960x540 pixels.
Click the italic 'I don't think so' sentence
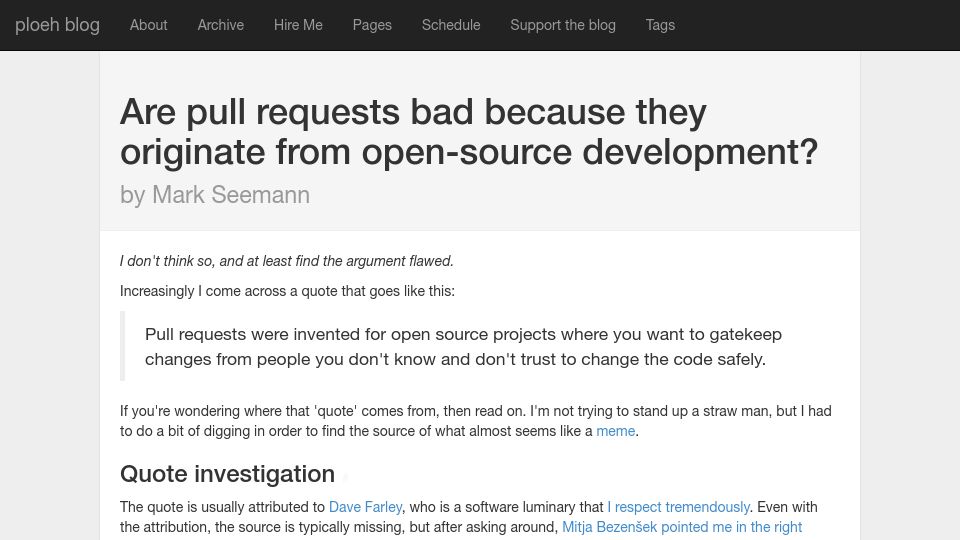coord(287,261)
